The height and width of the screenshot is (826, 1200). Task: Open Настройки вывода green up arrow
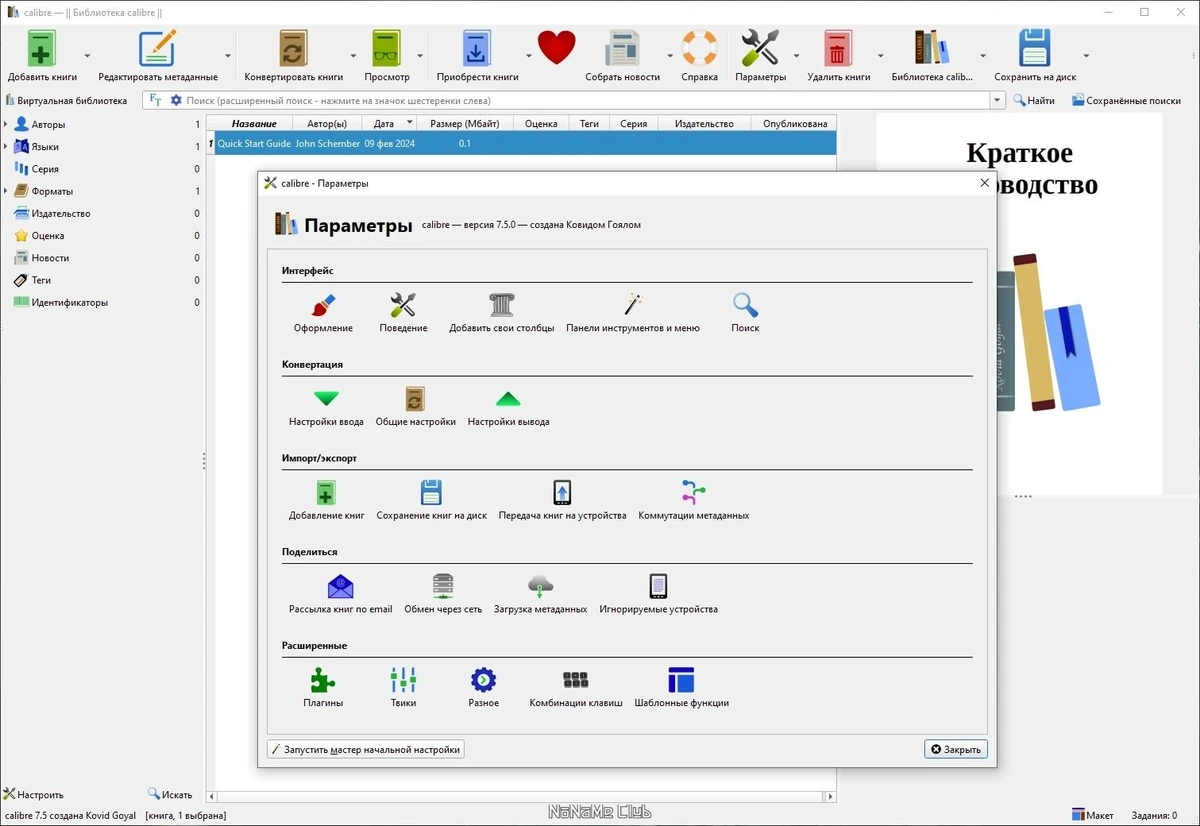pyautogui.click(x=508, y=407)
